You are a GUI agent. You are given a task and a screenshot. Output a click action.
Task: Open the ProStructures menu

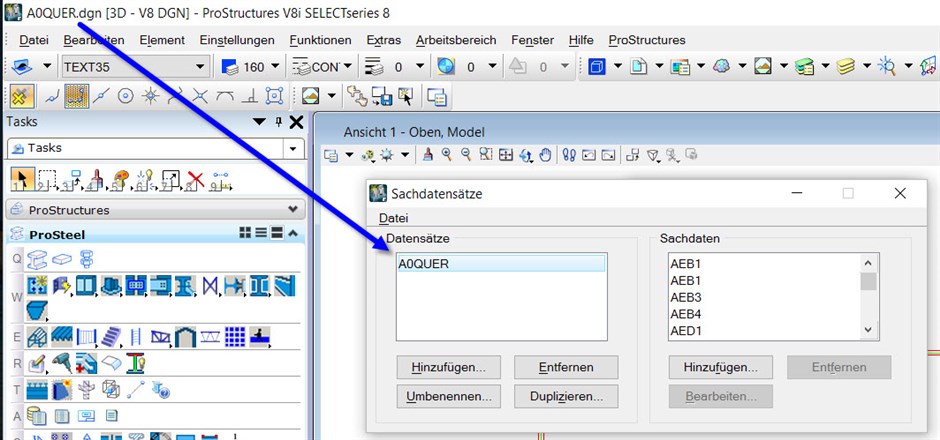647,40
